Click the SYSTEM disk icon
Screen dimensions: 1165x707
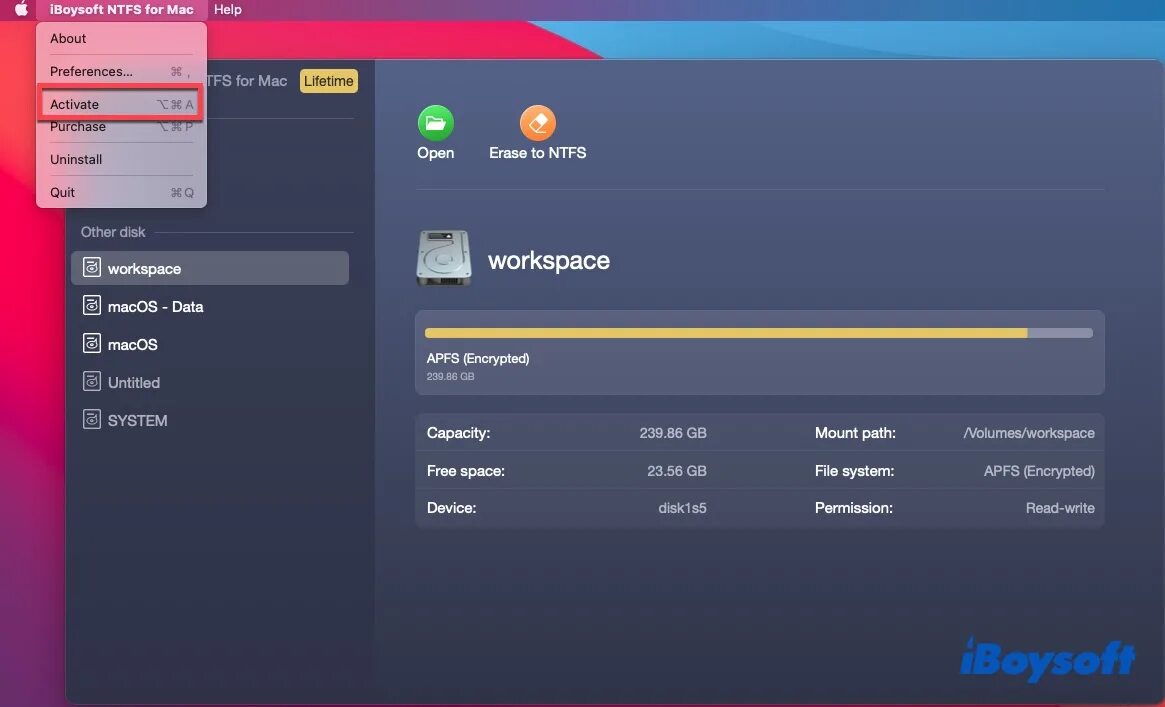point(91,419)
